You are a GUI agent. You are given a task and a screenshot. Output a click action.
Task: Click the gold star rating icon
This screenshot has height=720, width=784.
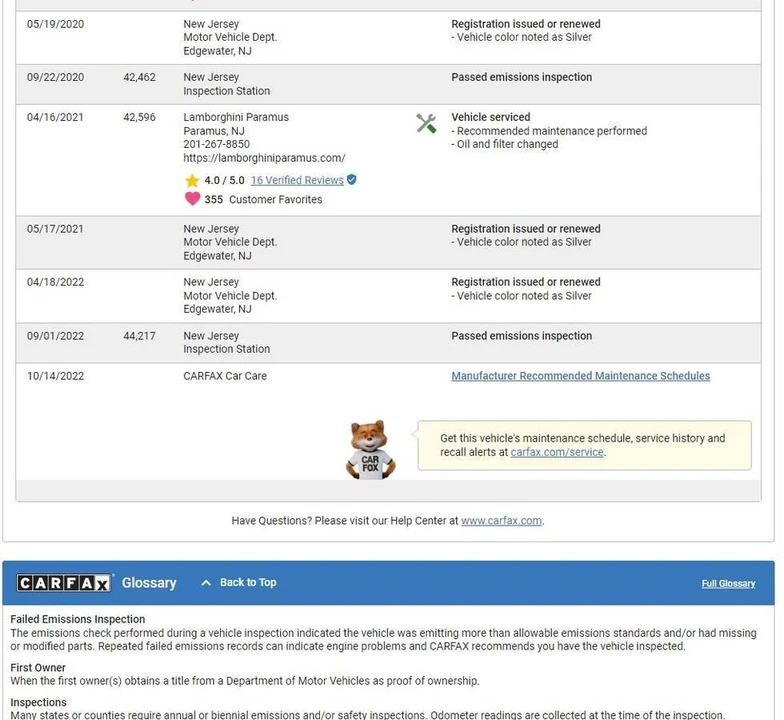(192, 180)
